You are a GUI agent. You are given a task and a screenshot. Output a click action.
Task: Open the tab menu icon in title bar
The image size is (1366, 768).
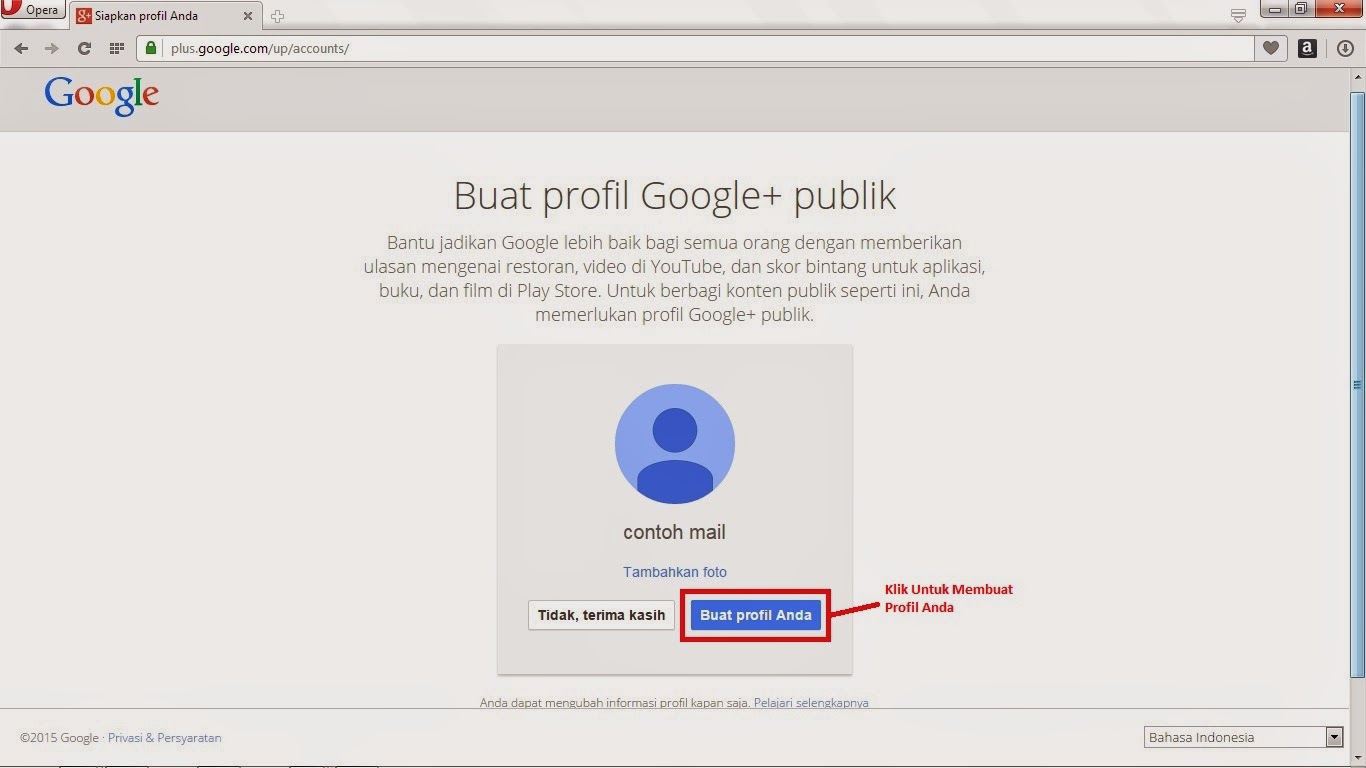(1238, 15)
